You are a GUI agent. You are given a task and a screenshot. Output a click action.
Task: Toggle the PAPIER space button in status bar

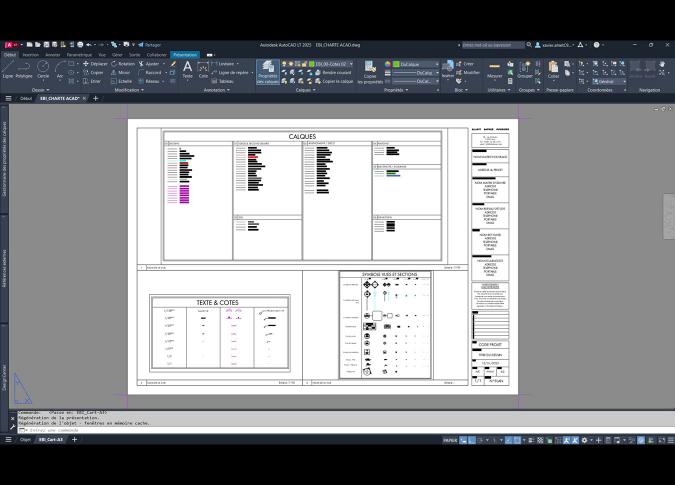point(450,440)
